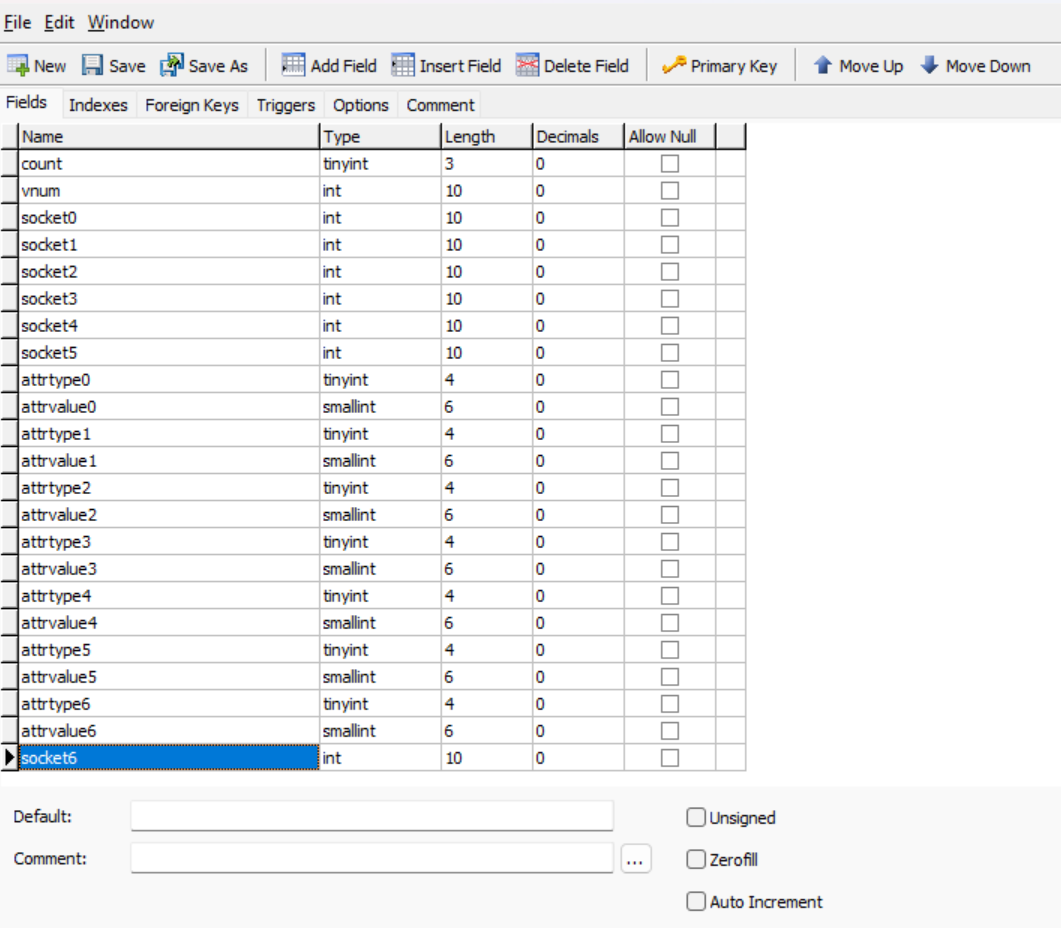Toggle the Zerofill checkbox
1061x928 pixels.
click(x=696, y=859)
